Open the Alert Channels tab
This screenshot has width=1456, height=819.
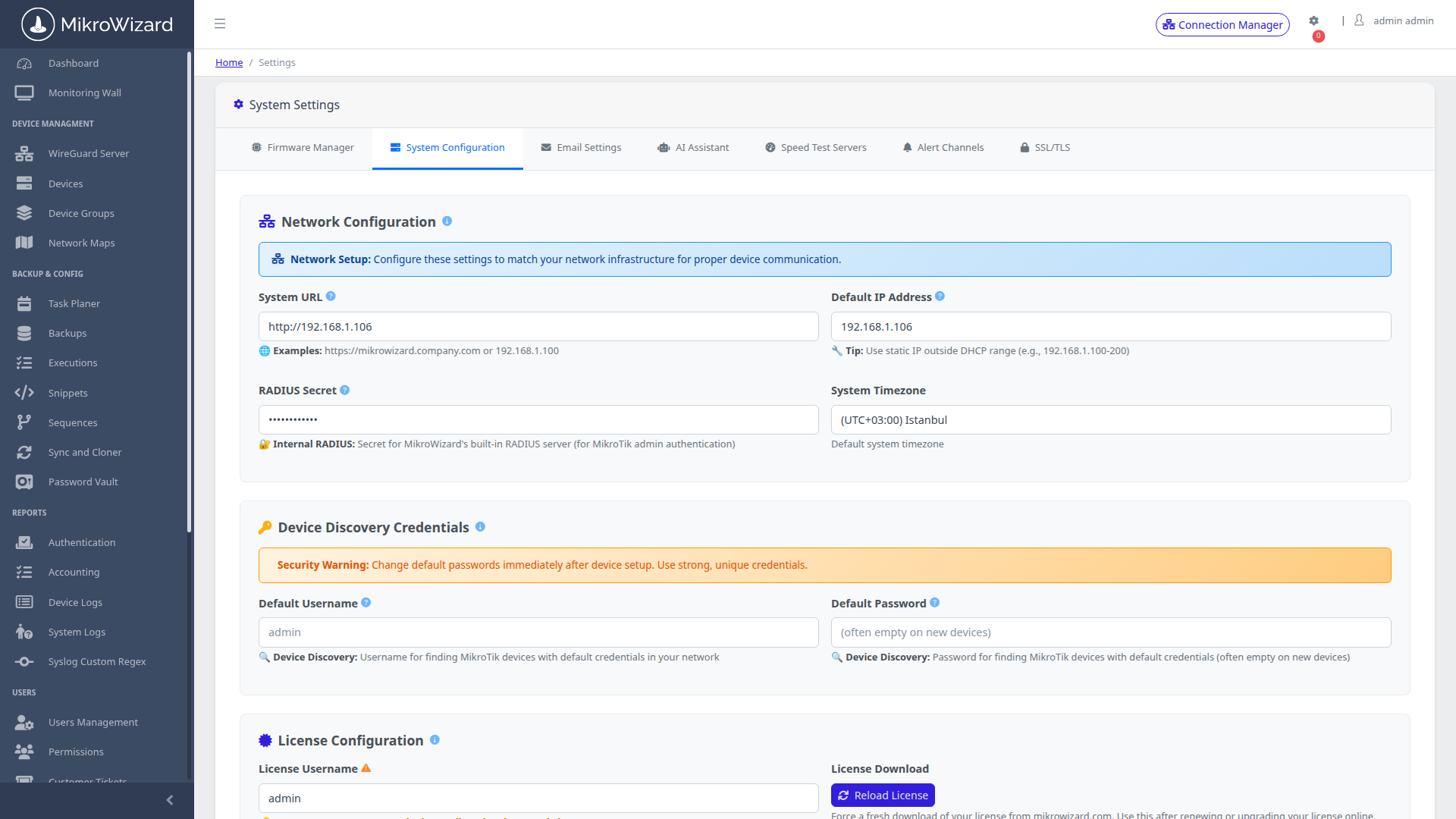click(943, 148)
